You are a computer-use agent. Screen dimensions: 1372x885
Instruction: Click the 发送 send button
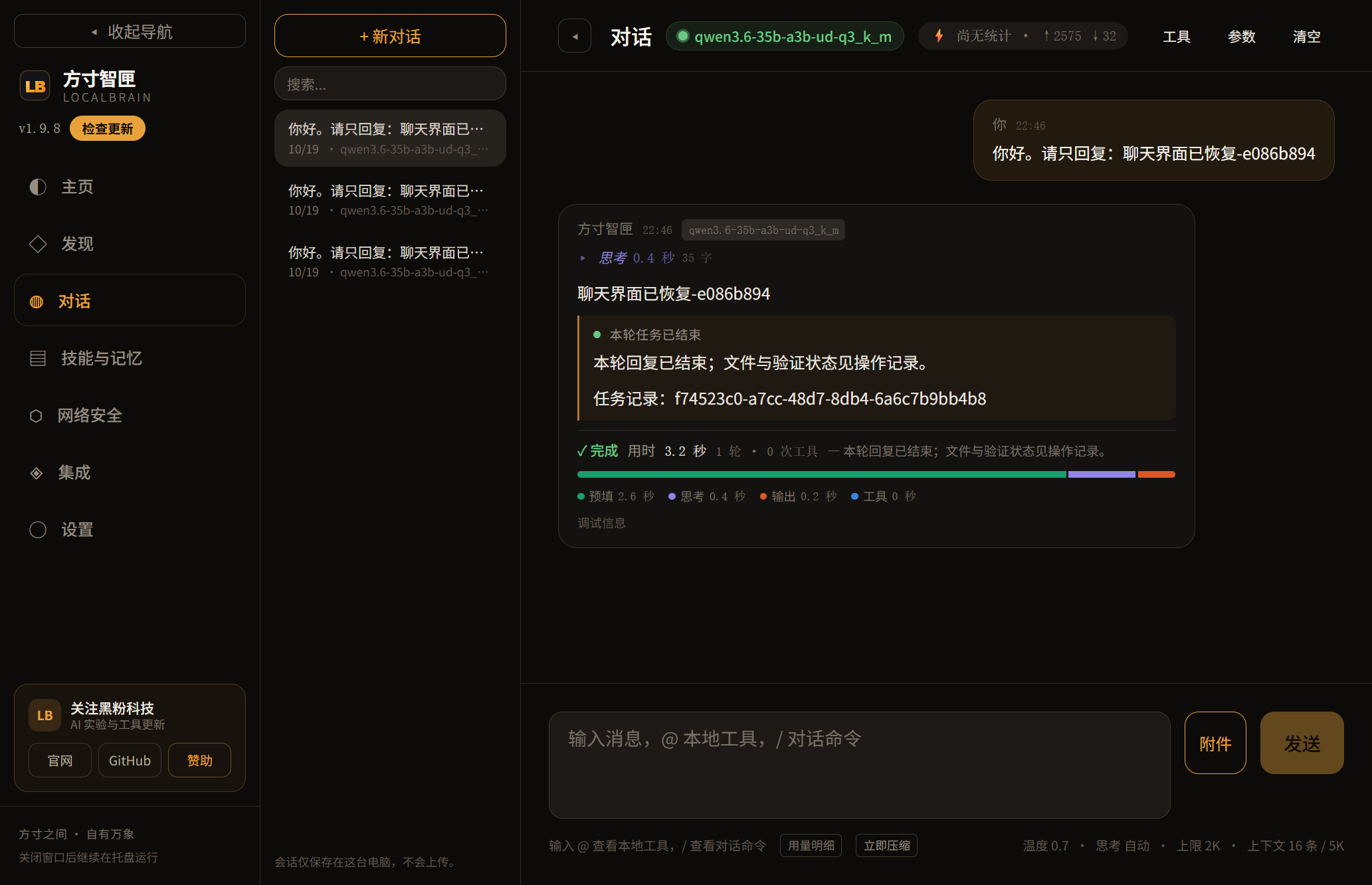point(1302,743)
